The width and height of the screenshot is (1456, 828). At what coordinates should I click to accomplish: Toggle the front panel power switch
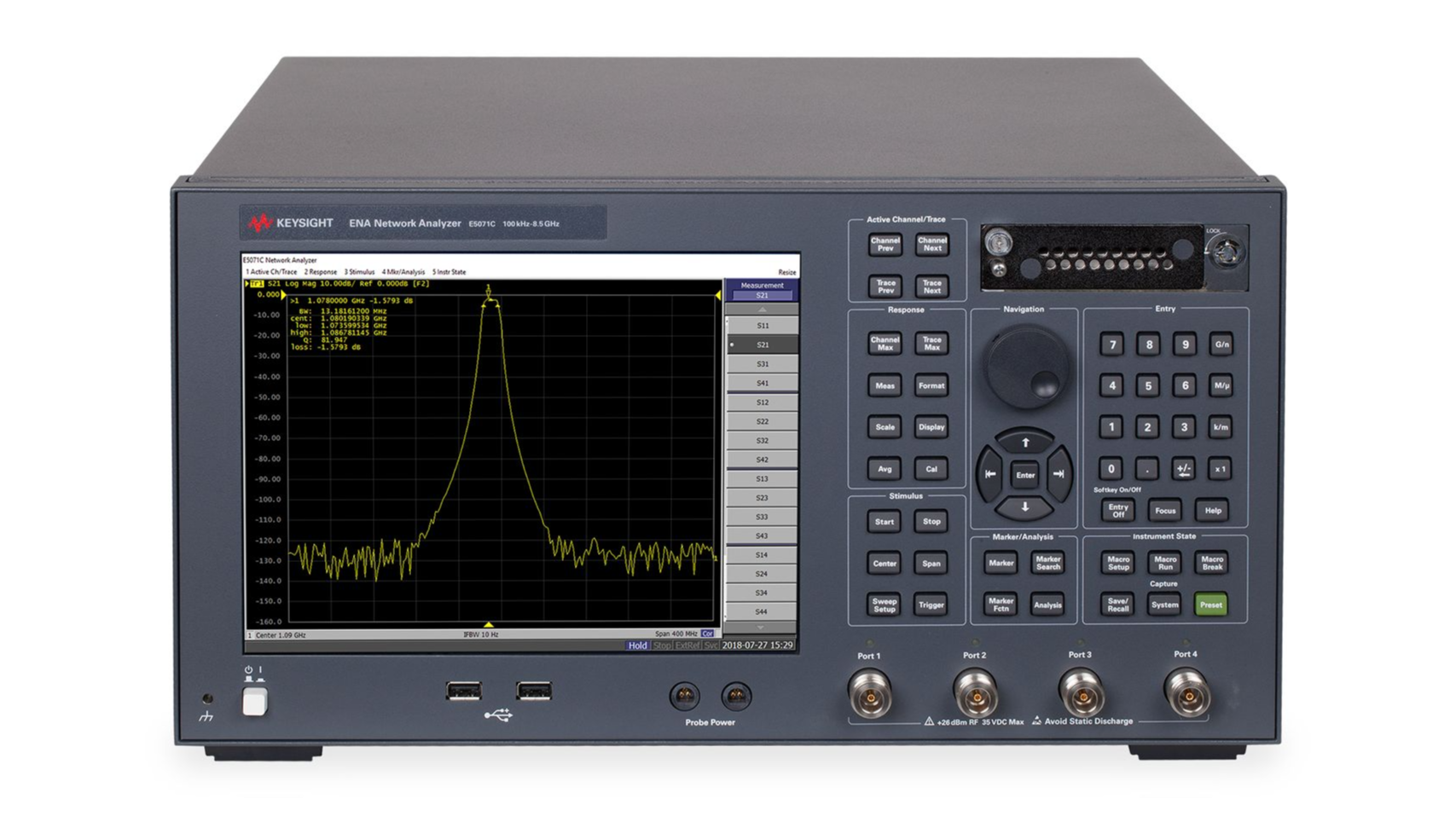pos(254,702)
